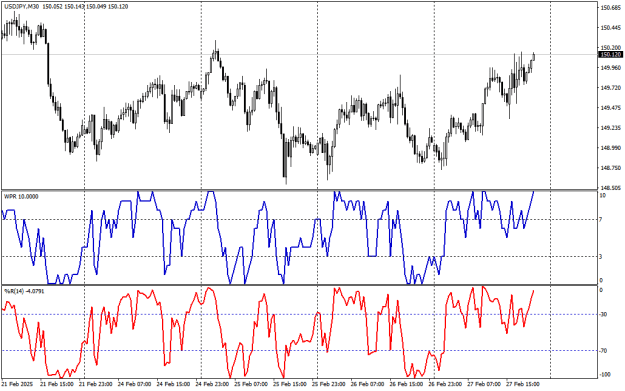Image resolution: width=625 pixels, height=391 pixels.
Task: Click the 25 Feb 23:00 time label
Action: [x=329, y=384]
